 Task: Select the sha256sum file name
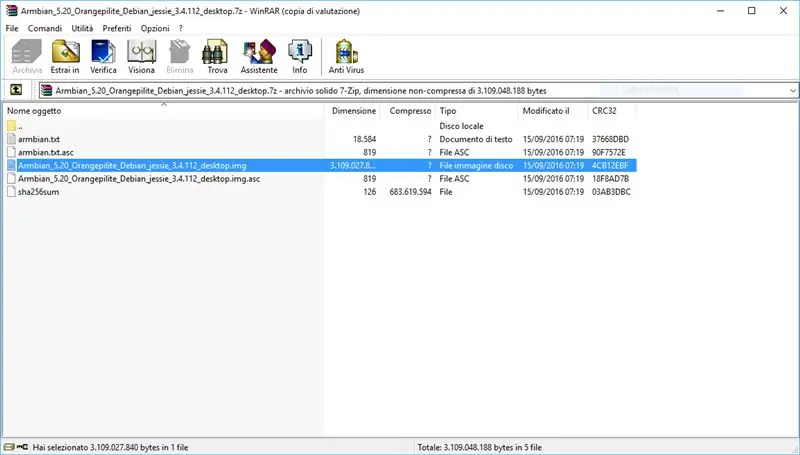38,192
